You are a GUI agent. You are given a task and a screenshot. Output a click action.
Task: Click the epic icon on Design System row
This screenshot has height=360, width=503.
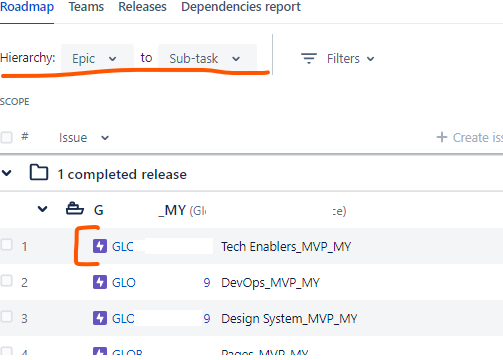(100, 318)
